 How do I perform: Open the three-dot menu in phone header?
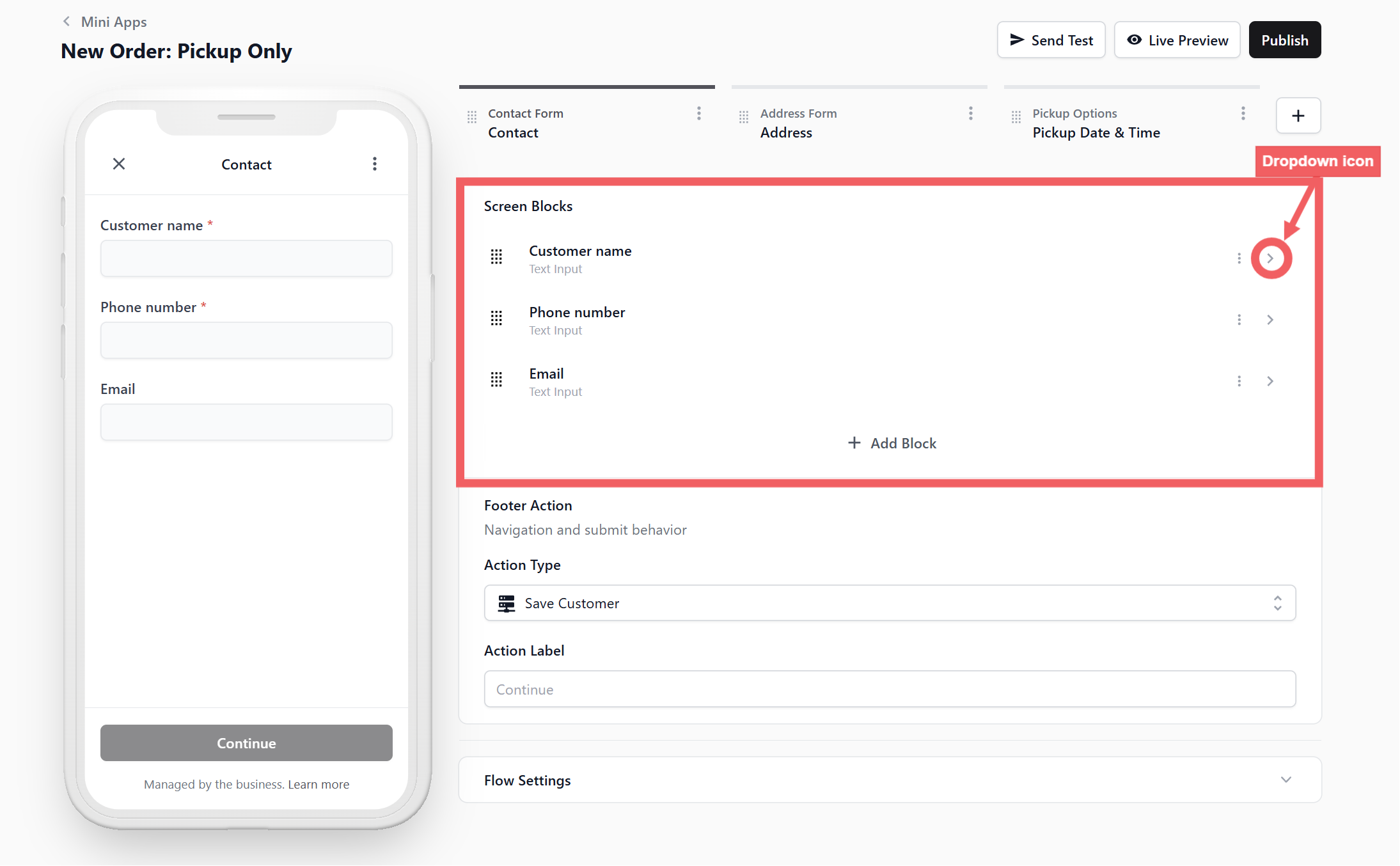(375, 164)
